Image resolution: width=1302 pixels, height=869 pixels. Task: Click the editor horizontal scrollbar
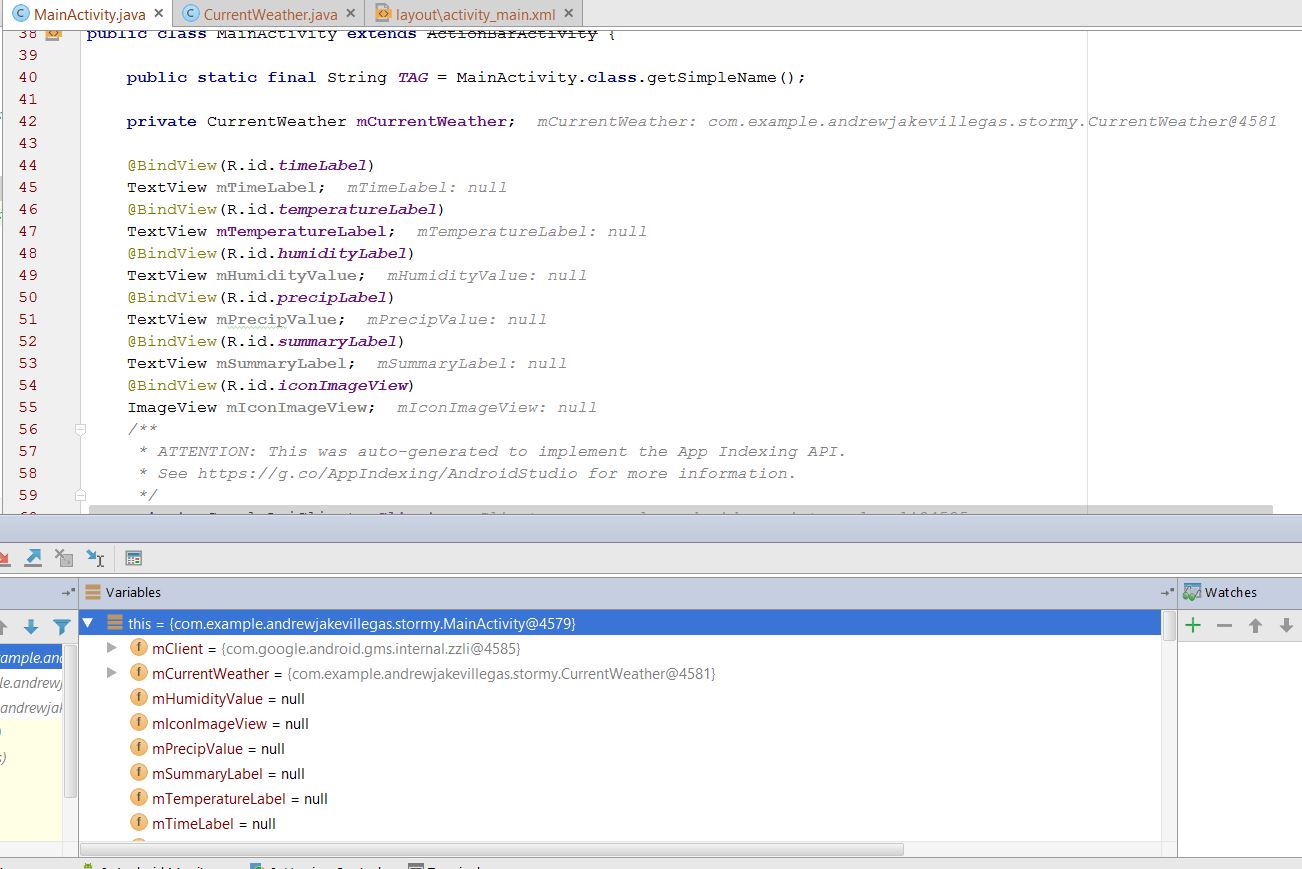680,510
